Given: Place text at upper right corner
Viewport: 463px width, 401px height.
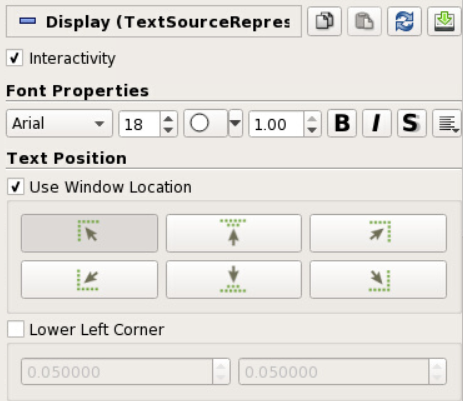Looking at the screenshot, I should pos(378,233).
